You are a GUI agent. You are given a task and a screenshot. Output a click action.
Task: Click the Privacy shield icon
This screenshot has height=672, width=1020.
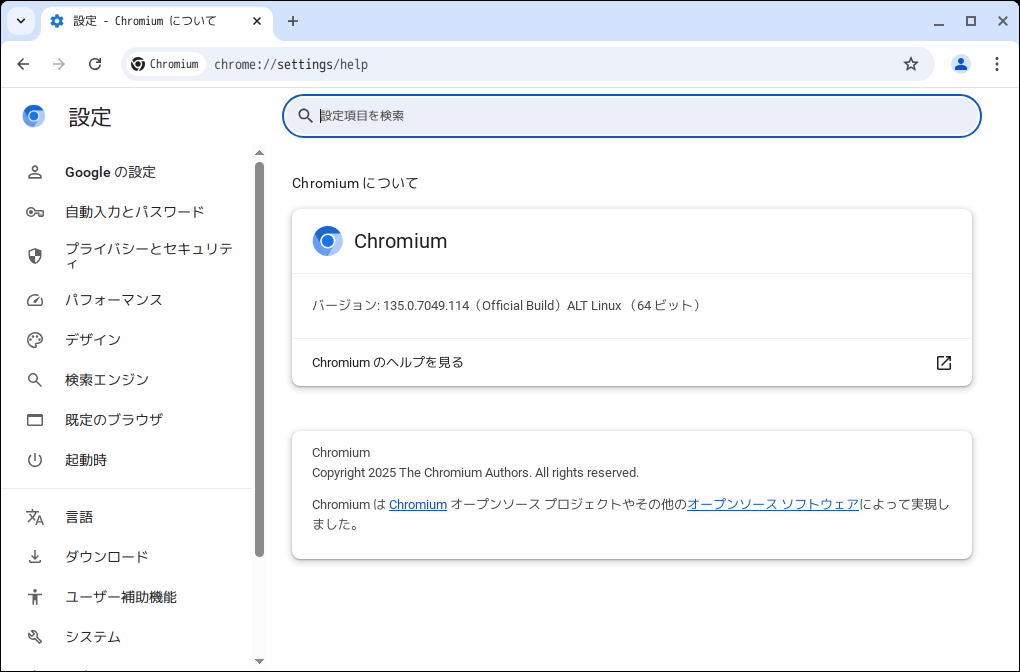point(35,256)
